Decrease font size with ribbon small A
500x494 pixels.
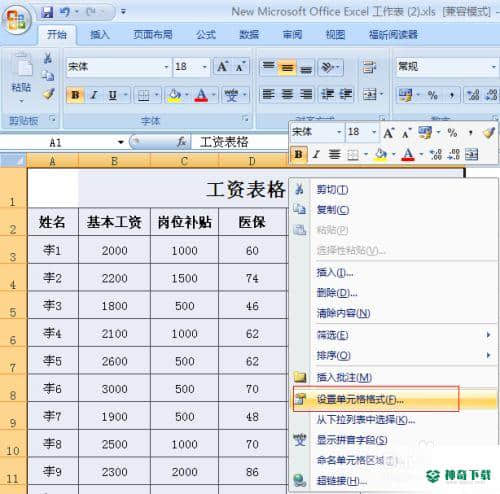240,67
